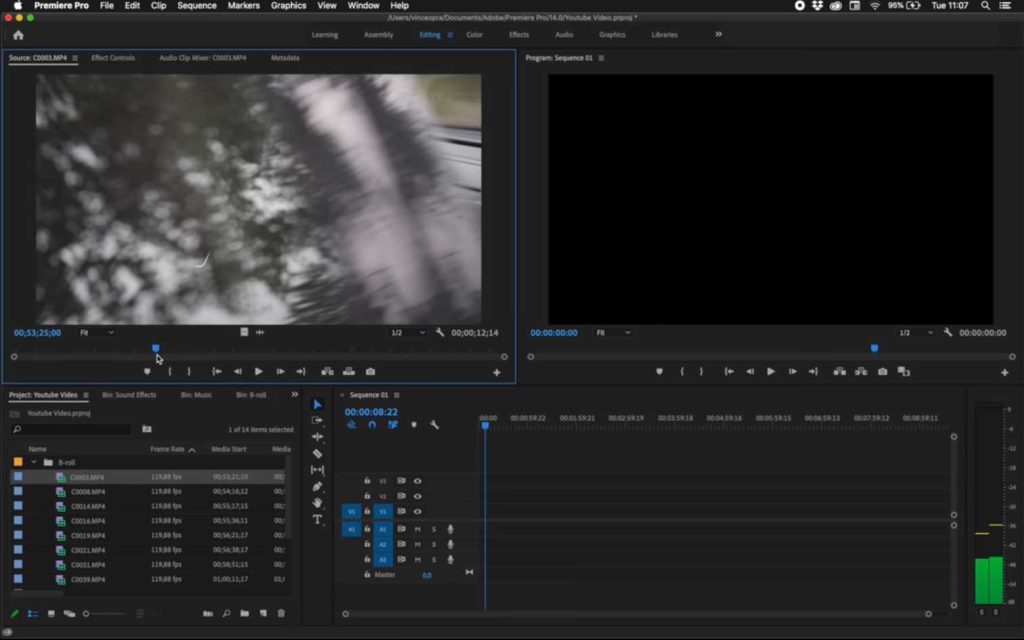Open the Sequence menu in menu bar
This screenshot has width=1024, height=640.
(x=197, y=5)
